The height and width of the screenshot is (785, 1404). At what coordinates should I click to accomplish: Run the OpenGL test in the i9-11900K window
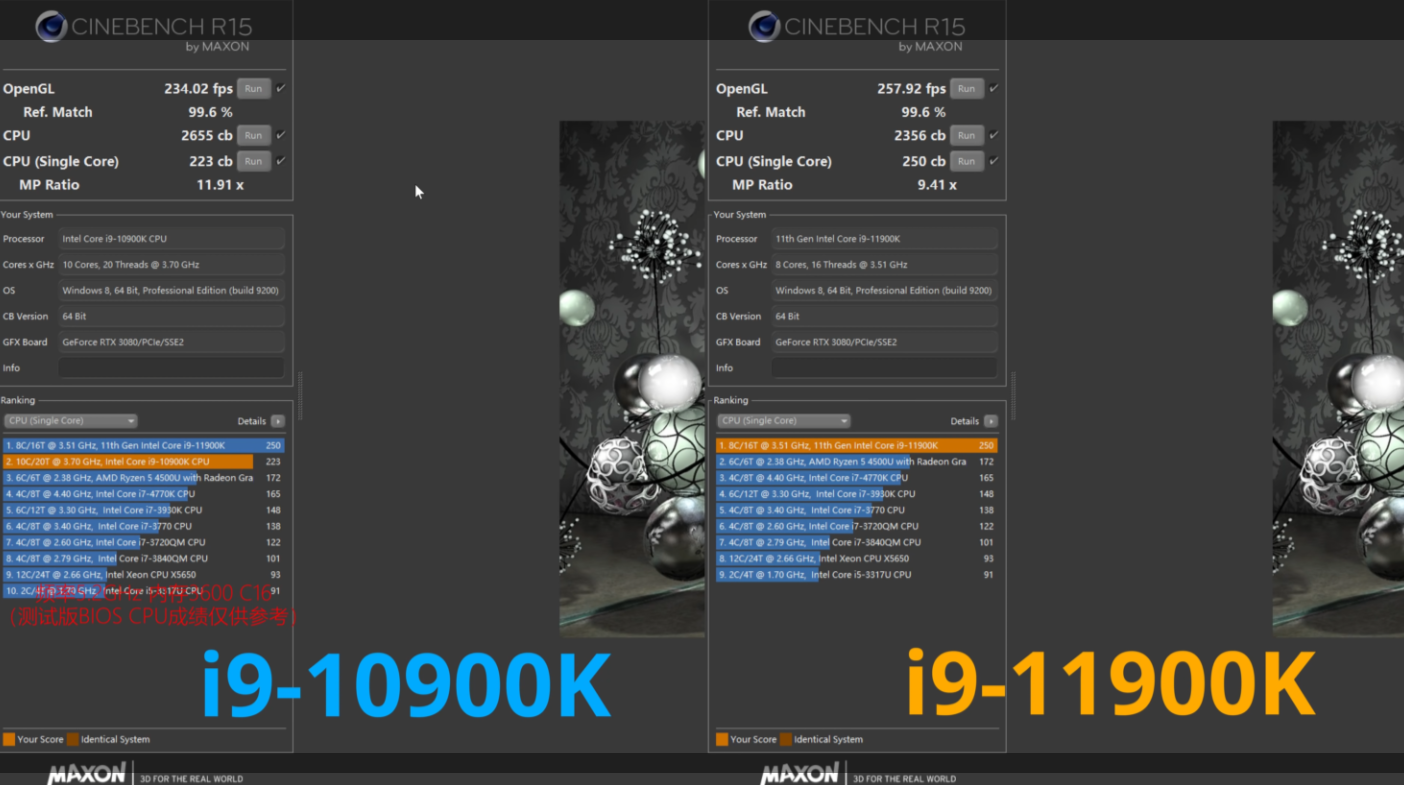967,89
